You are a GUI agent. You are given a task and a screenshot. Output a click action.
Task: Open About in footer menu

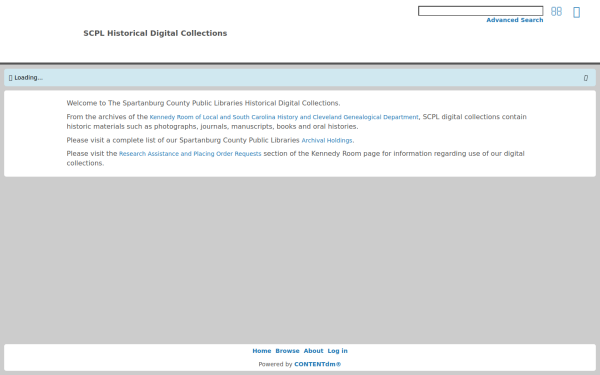(x=313, y=351)
